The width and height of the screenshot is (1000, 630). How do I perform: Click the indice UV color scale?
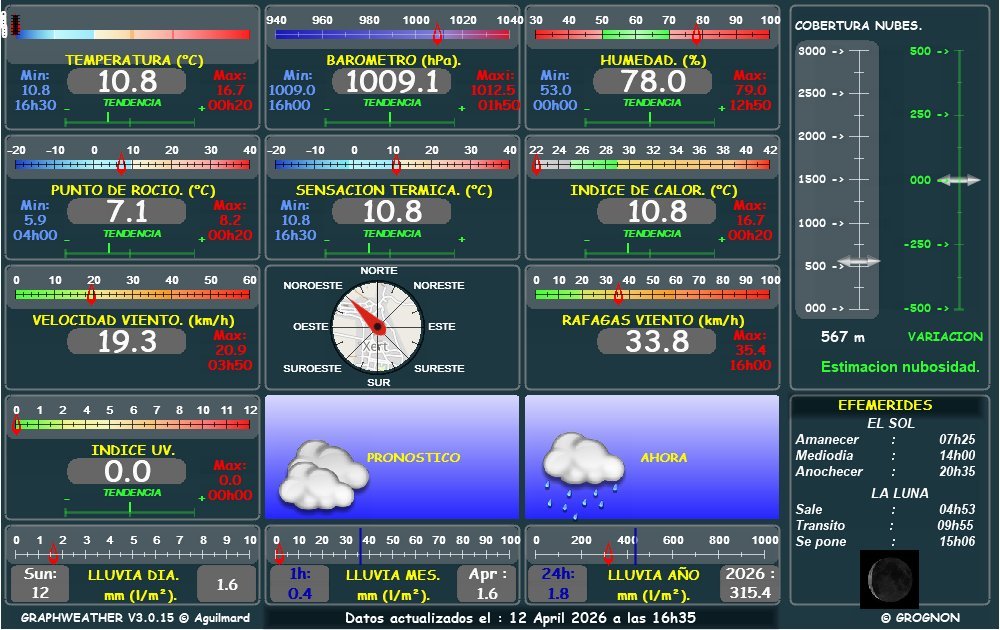136,425
